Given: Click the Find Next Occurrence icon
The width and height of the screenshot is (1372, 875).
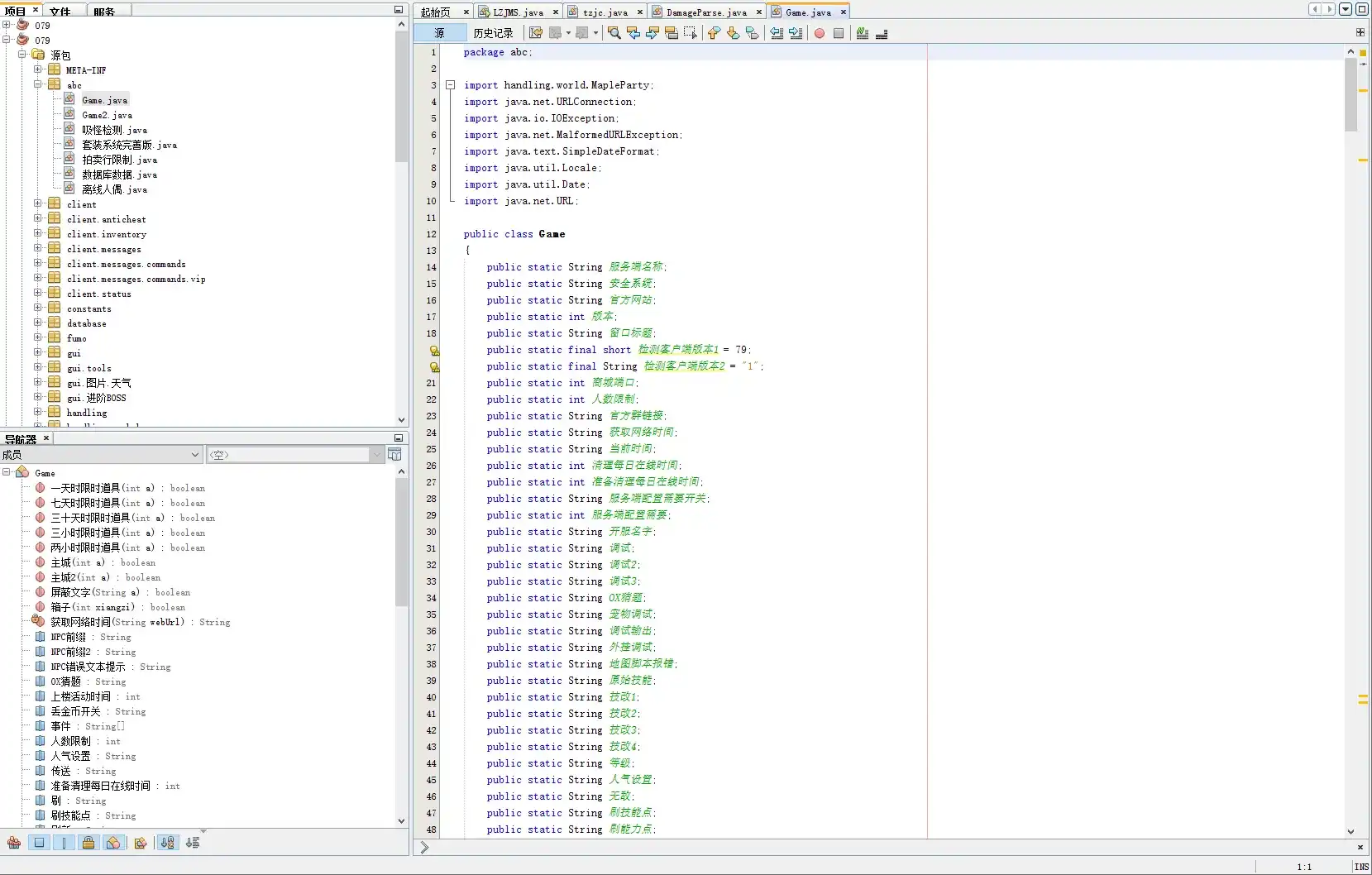Looking at the screenshot, I should (x=653, y=33).
